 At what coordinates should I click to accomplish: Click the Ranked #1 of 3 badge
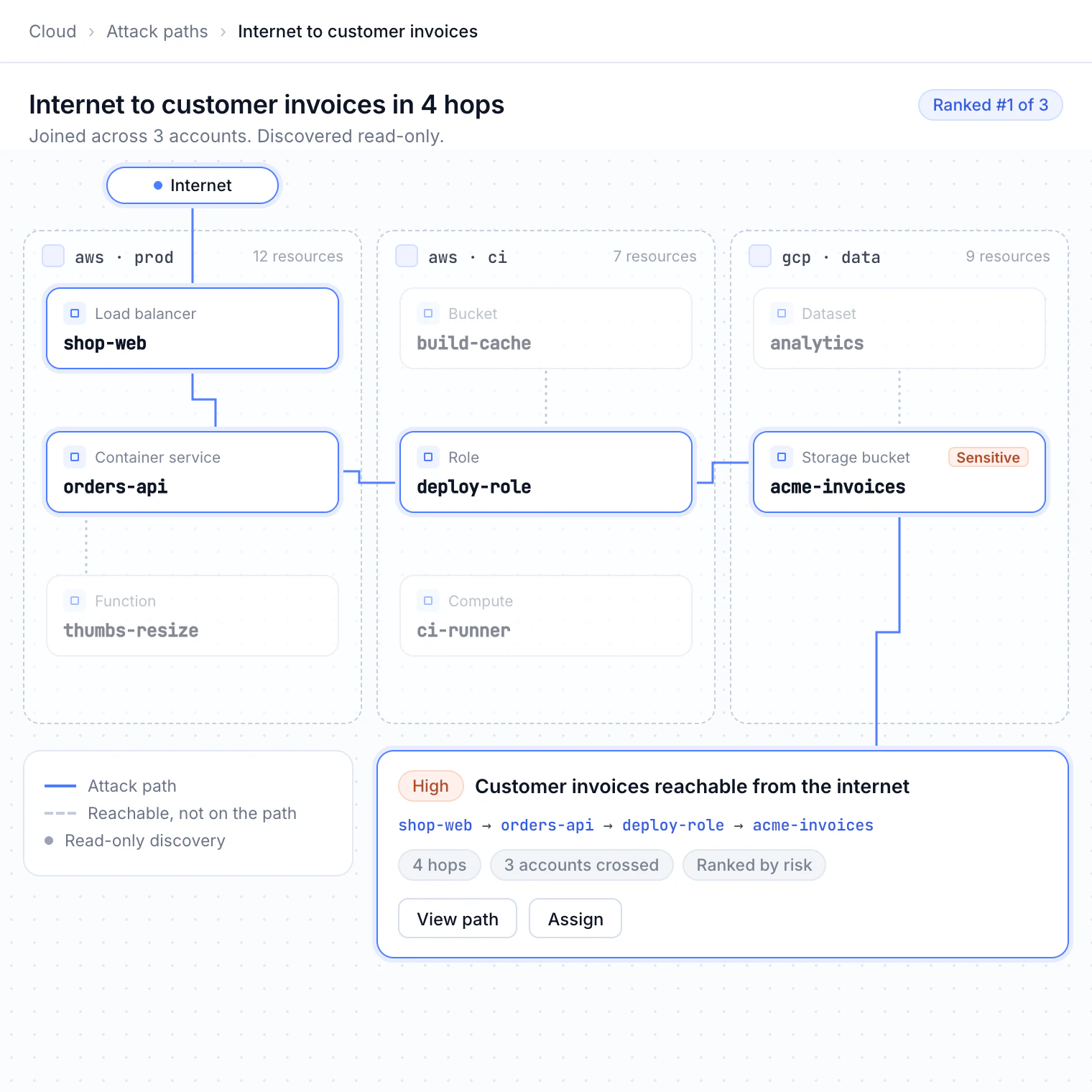991,105
